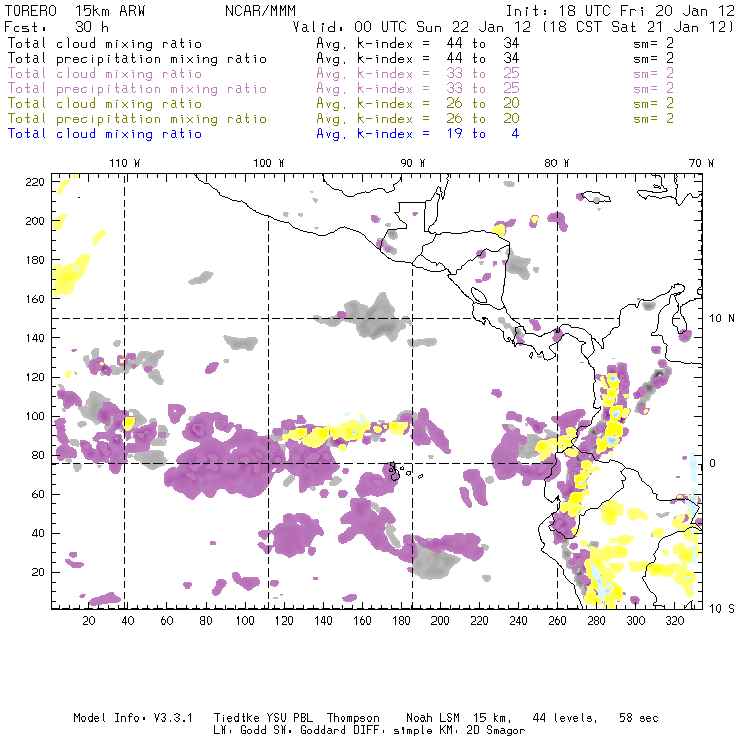Select y-axis tick label "100"
The height and width of the screenshot is (740, 740).
(35, 416)
